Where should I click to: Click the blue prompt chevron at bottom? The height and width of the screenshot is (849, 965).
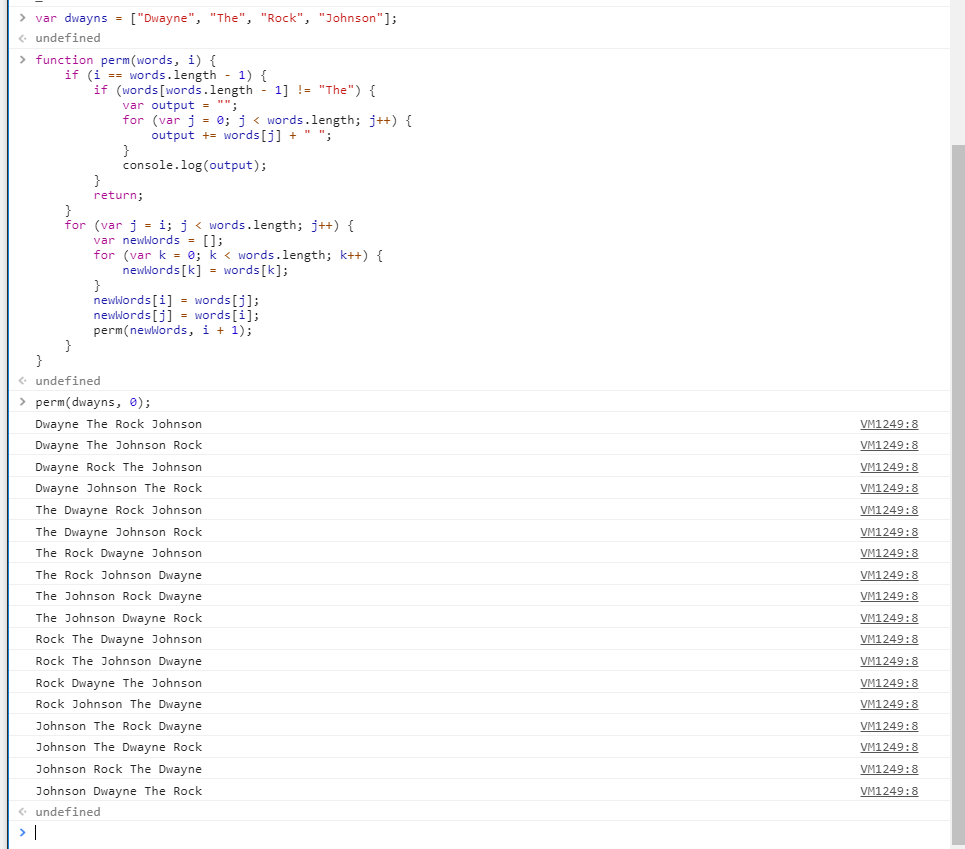pos(23,832)
